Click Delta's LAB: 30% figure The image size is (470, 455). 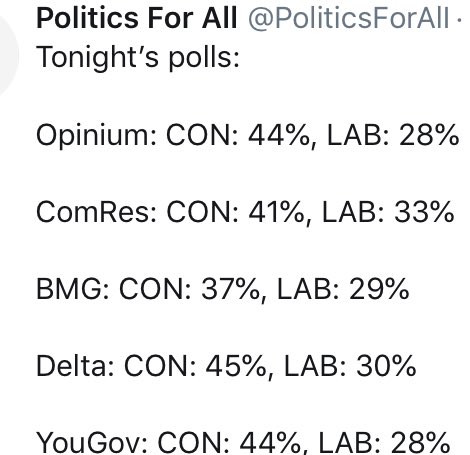coord(350,366)
